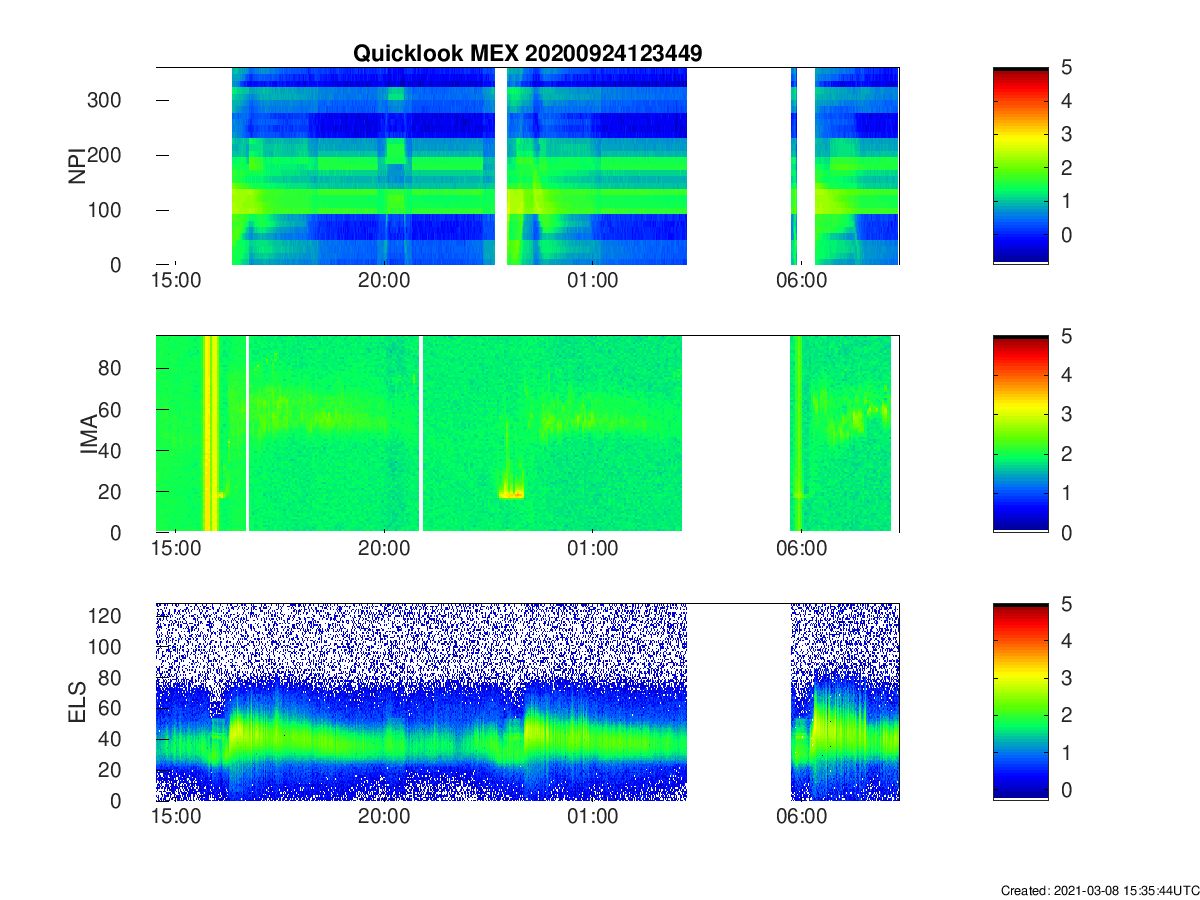This screenshot has width=1200, height=900.
Task: Click the "5" label on NPI color bar
Action: (1066, 67)
